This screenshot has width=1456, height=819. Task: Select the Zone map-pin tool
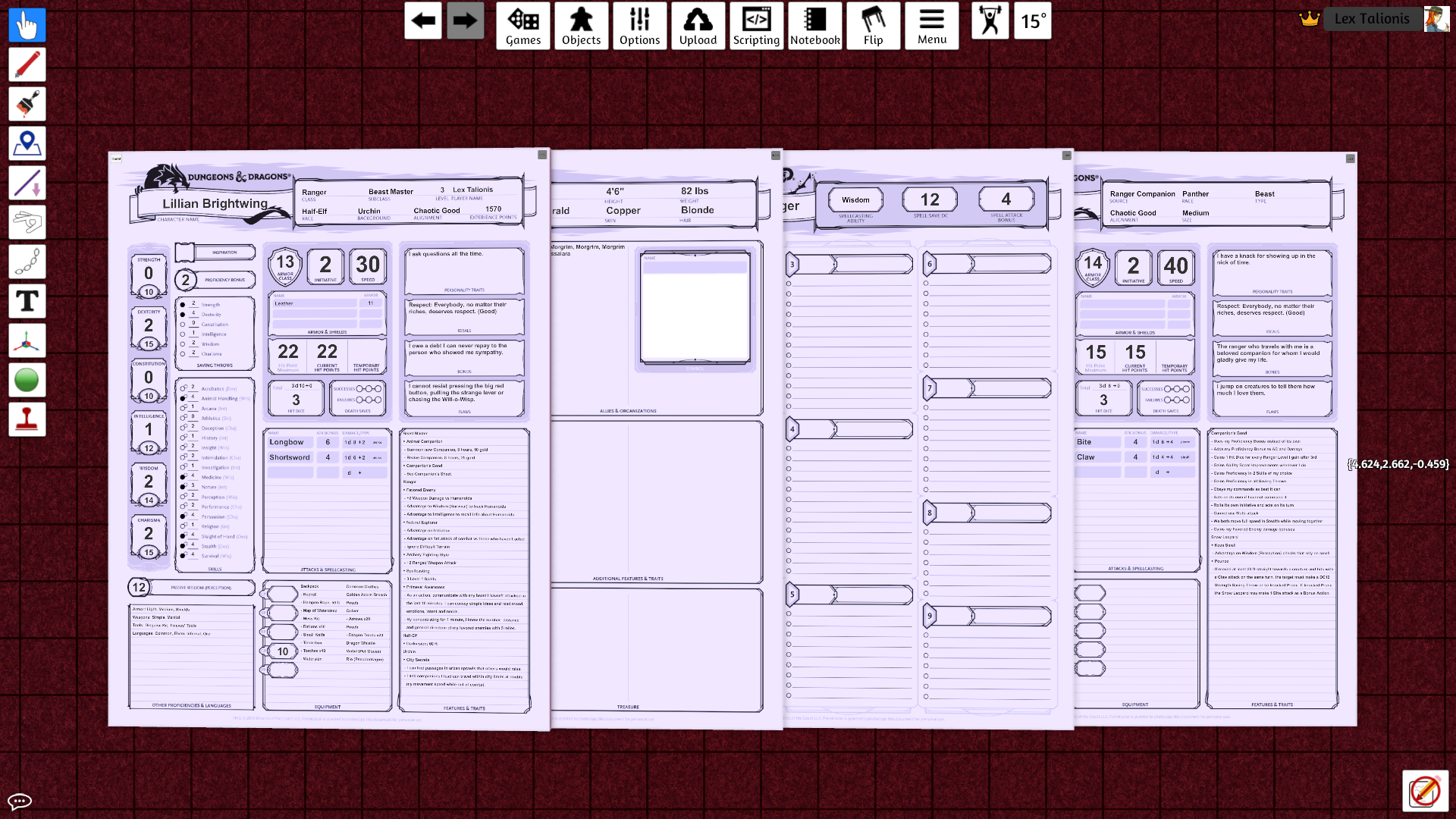tap(27, 143)
